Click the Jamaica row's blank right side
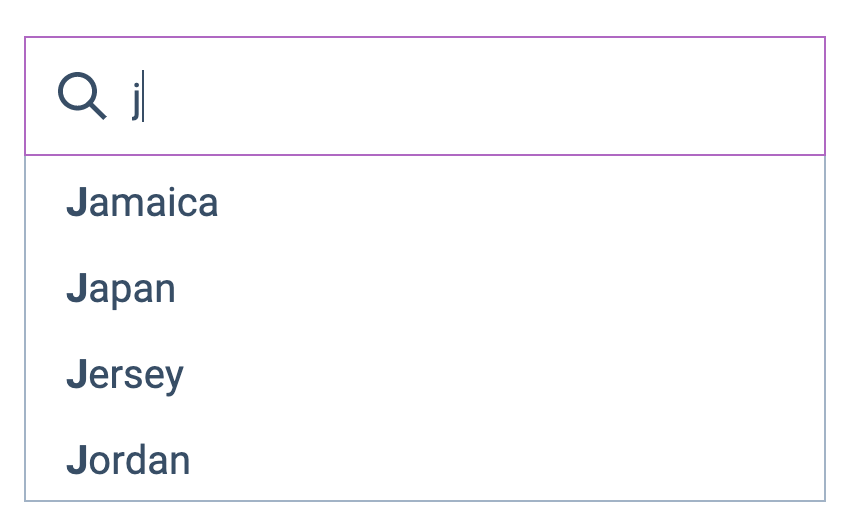The height and width of the screenshot is (526, 844). point(600,203)
